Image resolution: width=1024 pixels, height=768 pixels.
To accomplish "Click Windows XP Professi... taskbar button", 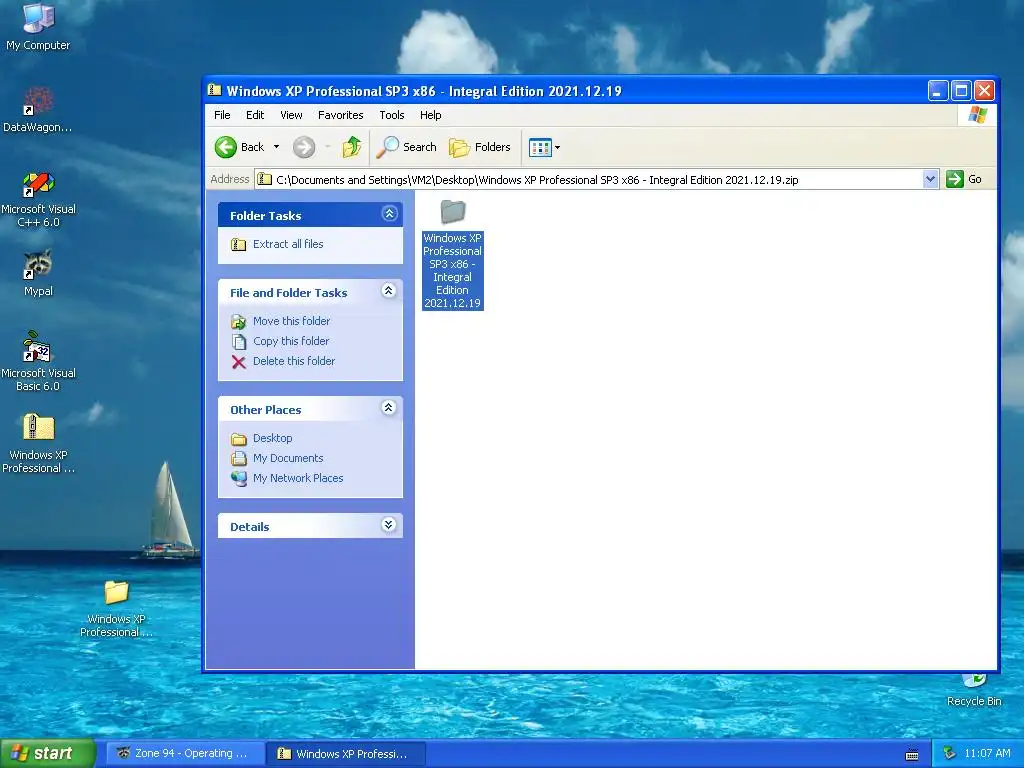I will click(x=346, y=754).
